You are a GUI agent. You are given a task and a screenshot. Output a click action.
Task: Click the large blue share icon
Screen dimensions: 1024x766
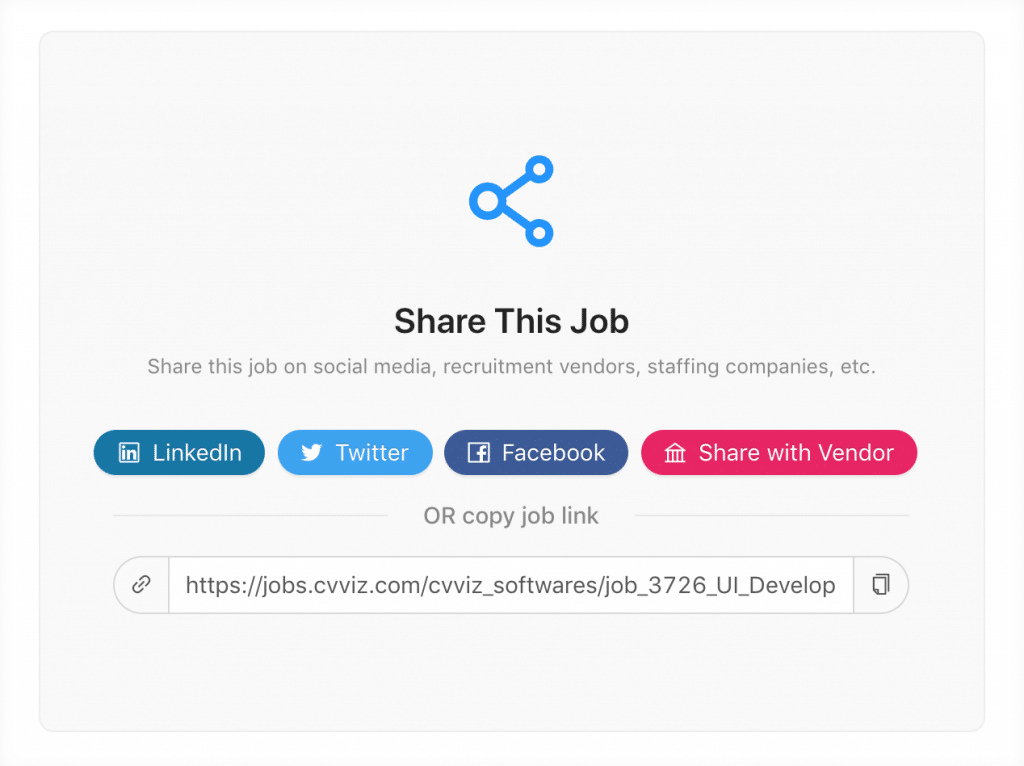(x=511, y=201)
